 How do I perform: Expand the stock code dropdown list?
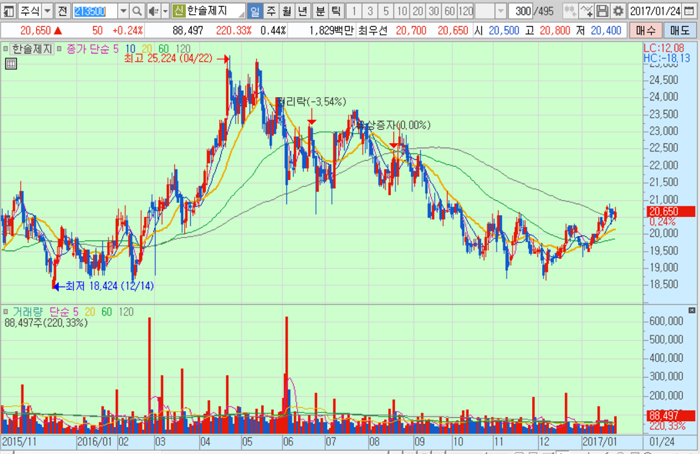[119, 11]
